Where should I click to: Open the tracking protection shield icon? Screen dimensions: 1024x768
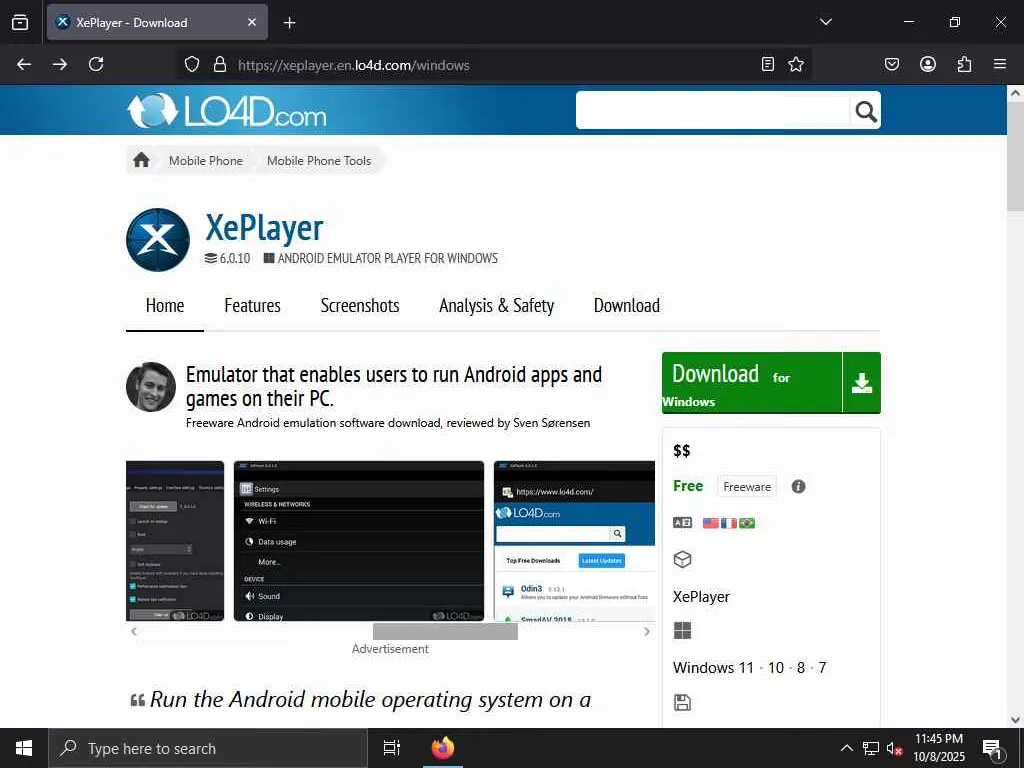point(191,64)
